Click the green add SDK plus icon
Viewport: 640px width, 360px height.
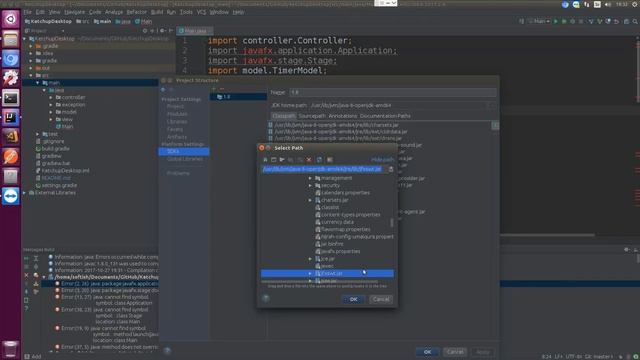coord(214,89)
